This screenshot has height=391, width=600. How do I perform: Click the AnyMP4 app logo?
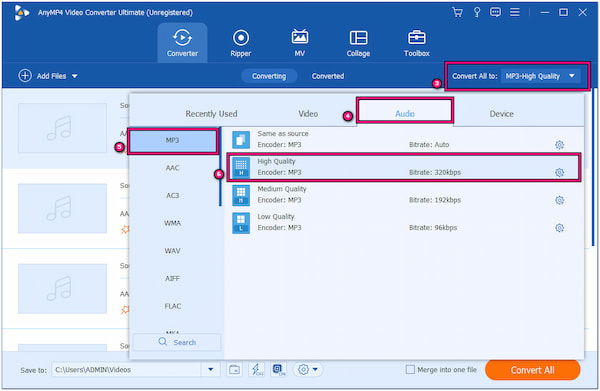[x=21, y=13]
